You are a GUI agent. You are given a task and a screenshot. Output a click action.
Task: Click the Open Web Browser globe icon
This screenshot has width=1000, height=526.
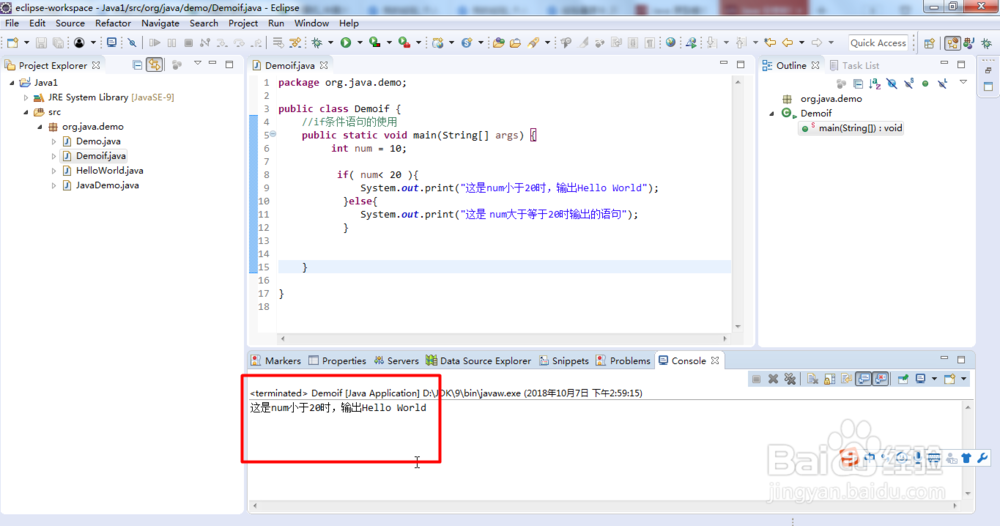(670, 43)
